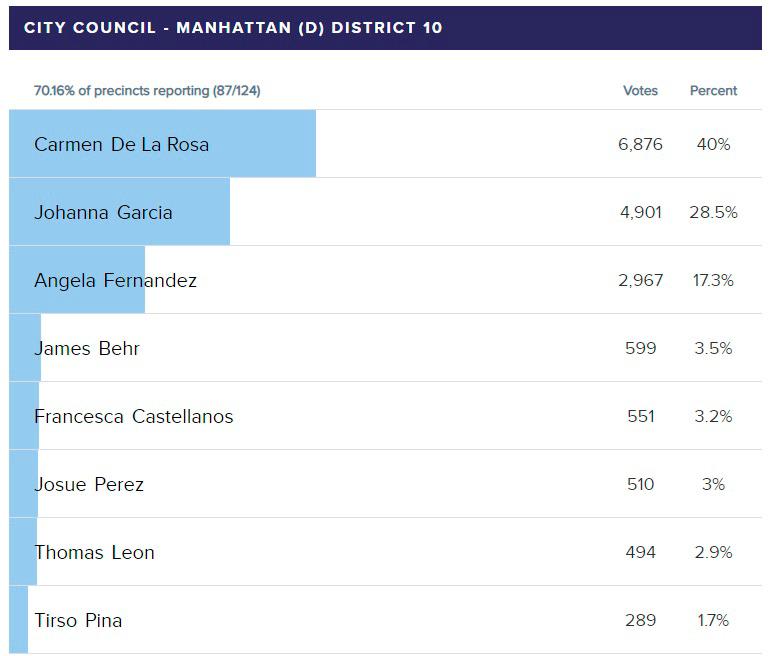Click Francesca Castellanos' 551 vote count

point(640,416)
